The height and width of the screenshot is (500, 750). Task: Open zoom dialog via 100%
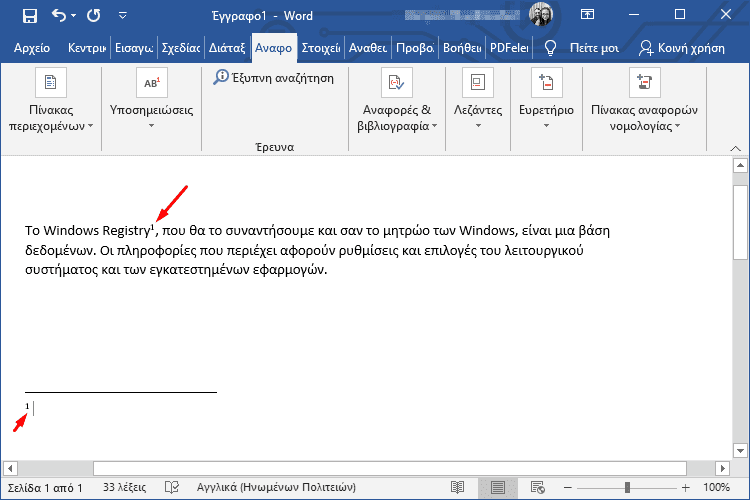[x=716, y=488]
